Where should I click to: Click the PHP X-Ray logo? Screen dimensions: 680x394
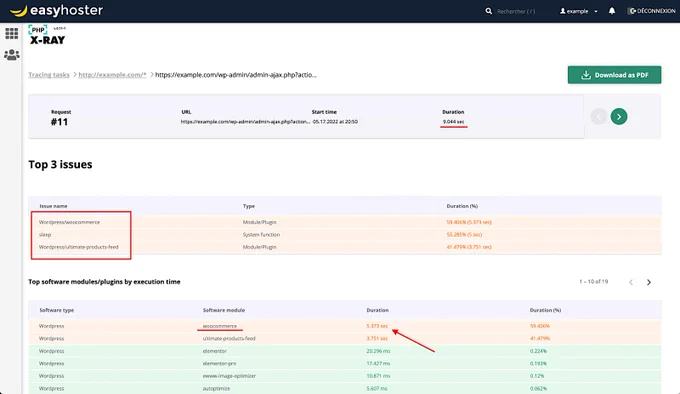[x=47, y=35]
